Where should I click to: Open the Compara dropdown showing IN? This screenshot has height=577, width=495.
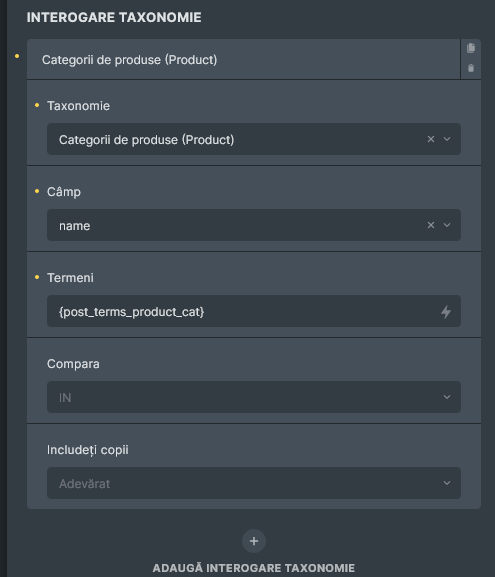click(x=254, y=397)
